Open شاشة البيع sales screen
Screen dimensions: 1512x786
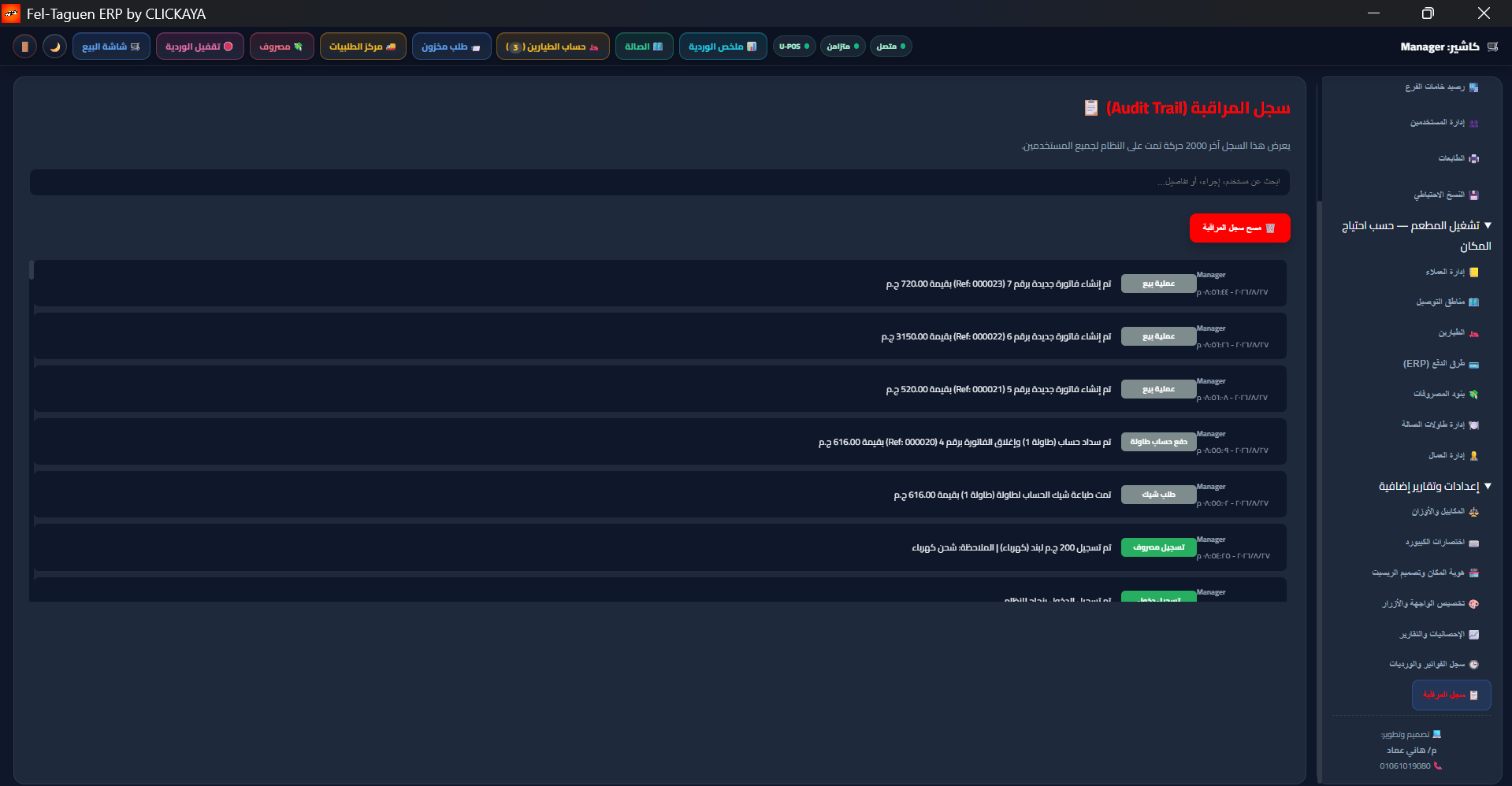pos(111,46)
